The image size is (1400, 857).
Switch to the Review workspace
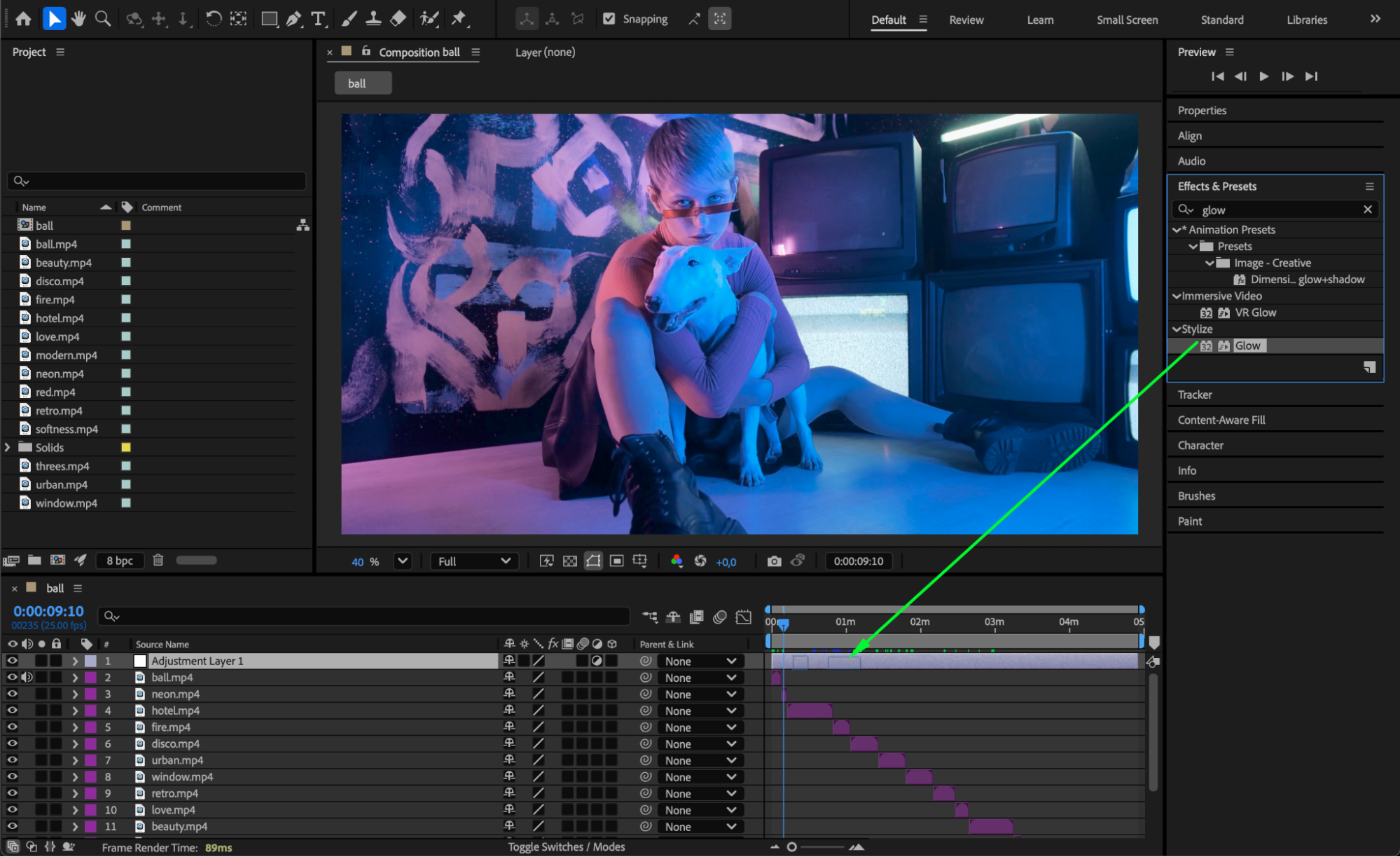click(966, 20)
